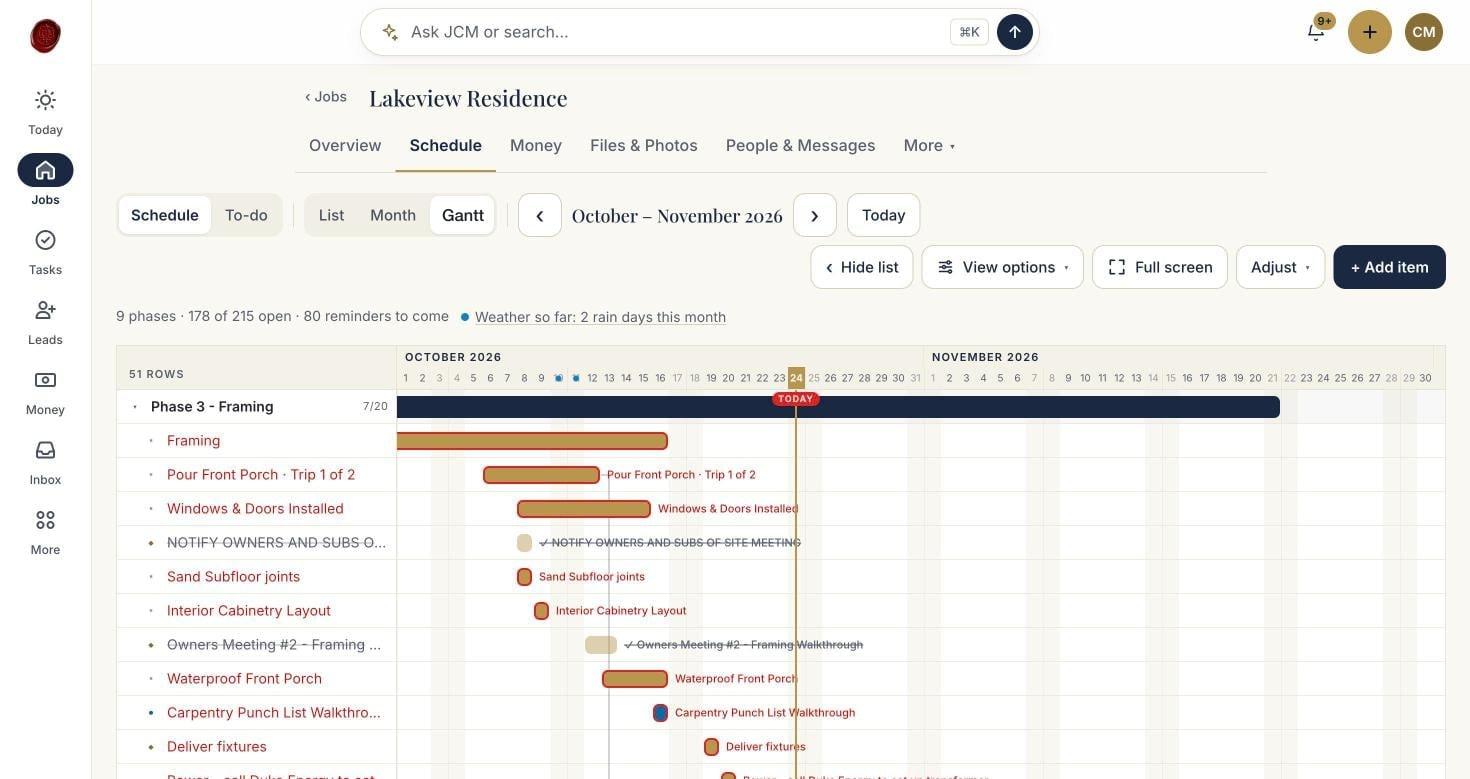Submit search with the up-arrow button
Image resolution: width=1470 pixels, height=779 pixels.
point(1015,32)
